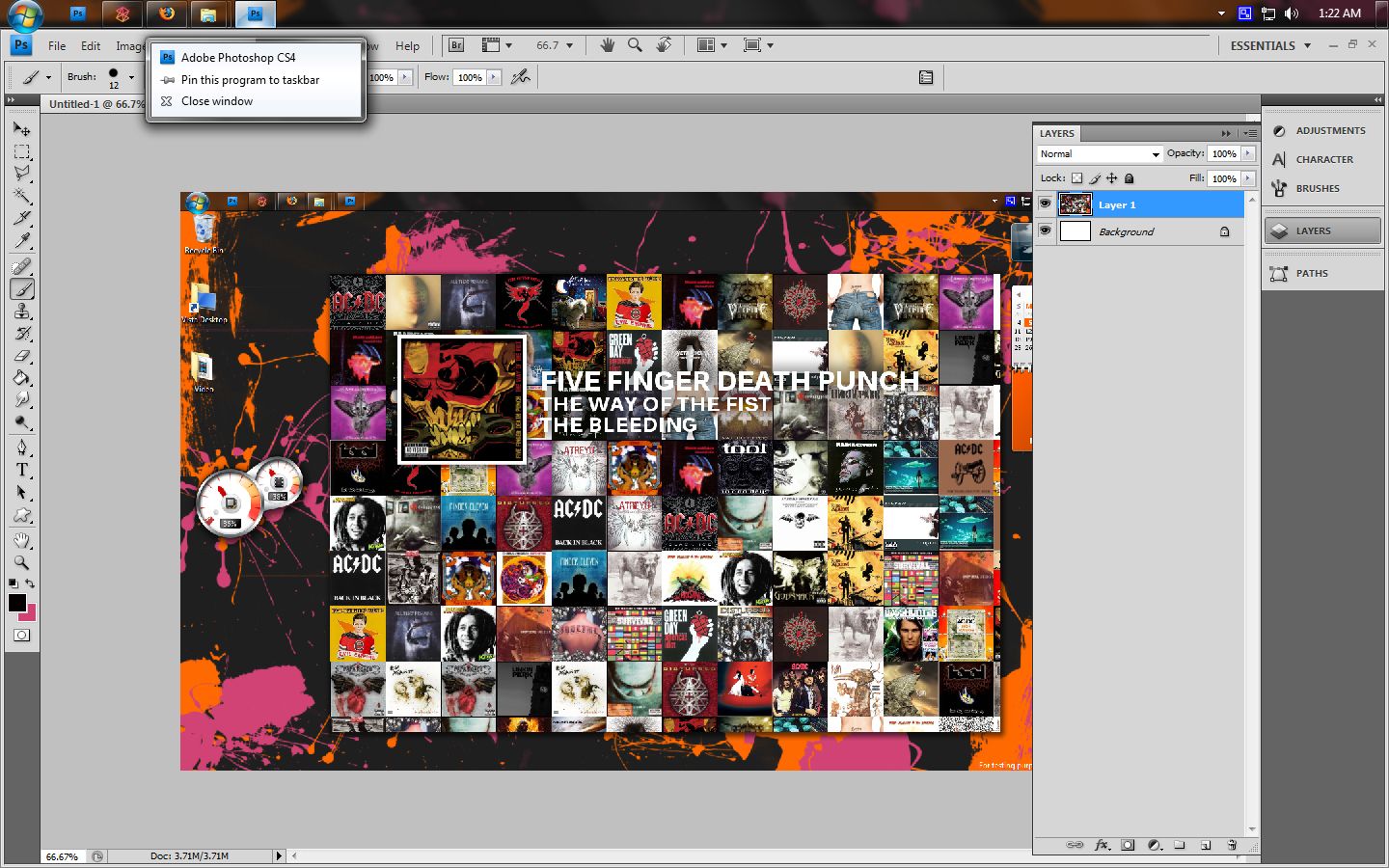Click the Layer 1 thumbnail
The width and height of the screenshot is (1389, 868).
[x=1076, y=203]
